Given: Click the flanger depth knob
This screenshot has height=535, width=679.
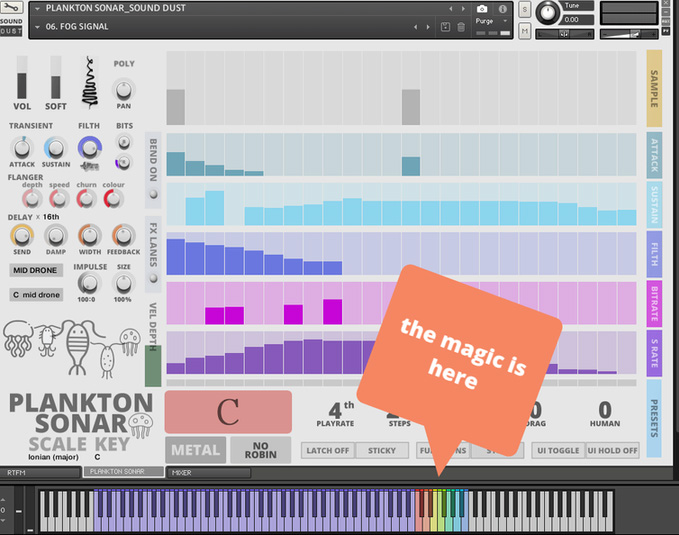Looking at the screenshot, I should click(32, 199).
